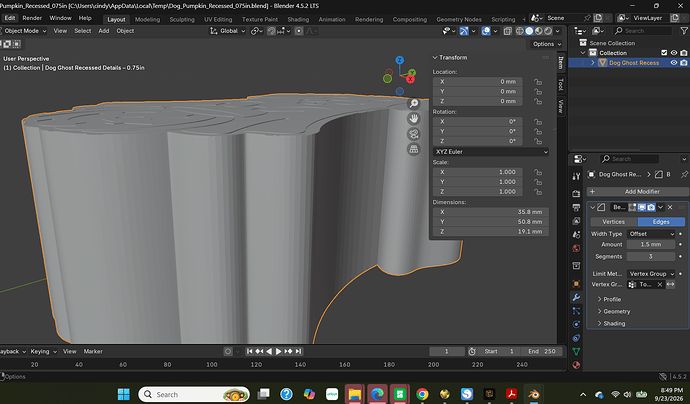Image resolution: width=690 pixels, height=404 pixels.
Task: Open the Physics properties tab icon
Action: (576, 324)
